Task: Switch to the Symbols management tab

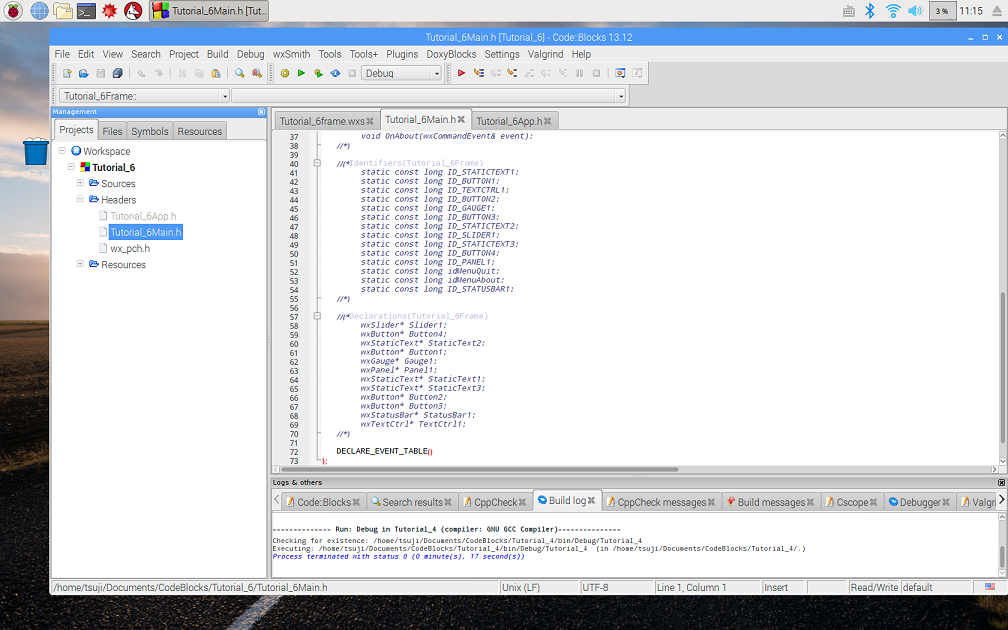Action: pyautogui.click(x=150, y=131)
